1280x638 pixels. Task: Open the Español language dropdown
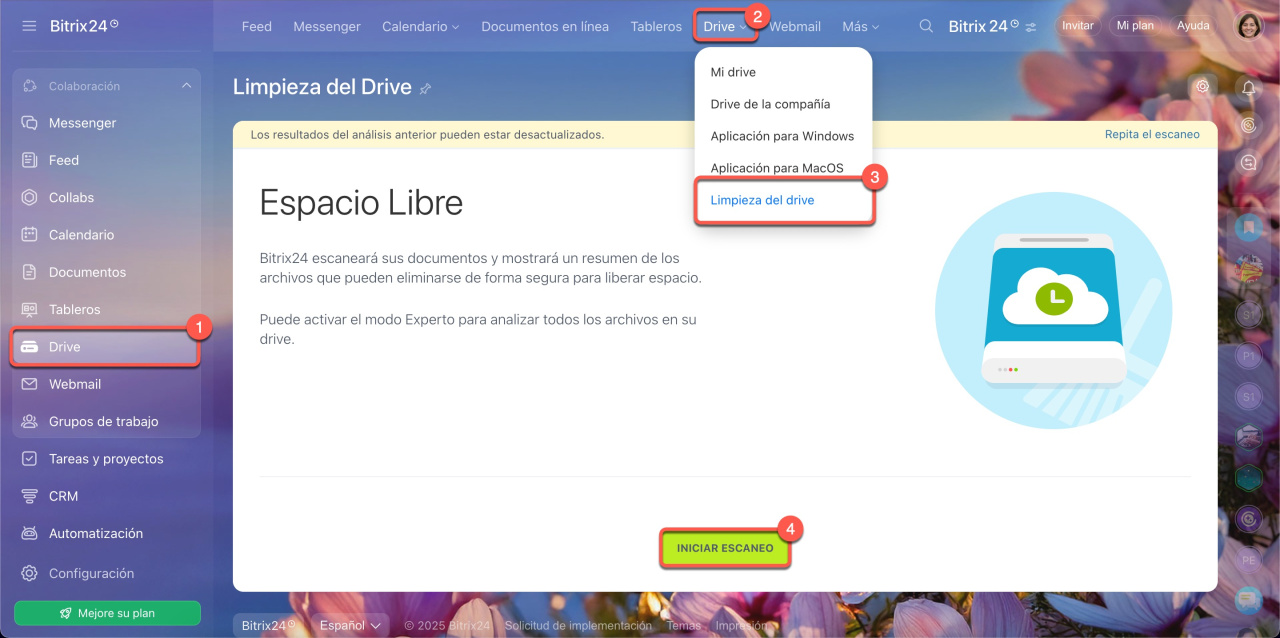pos(350,625)
